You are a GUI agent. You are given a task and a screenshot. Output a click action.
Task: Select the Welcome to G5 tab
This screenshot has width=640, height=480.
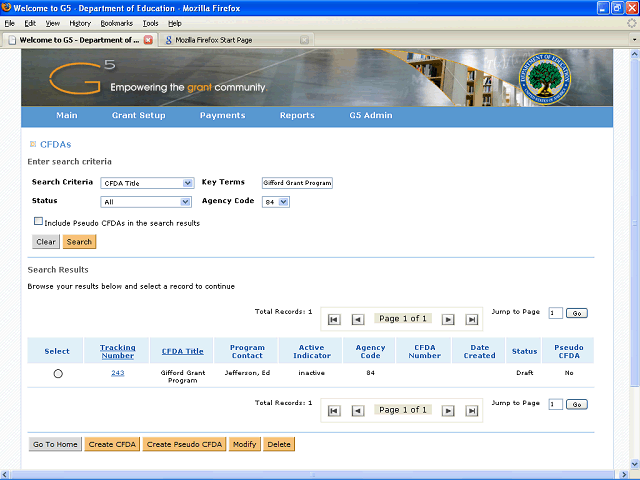[x=80, y=40]
